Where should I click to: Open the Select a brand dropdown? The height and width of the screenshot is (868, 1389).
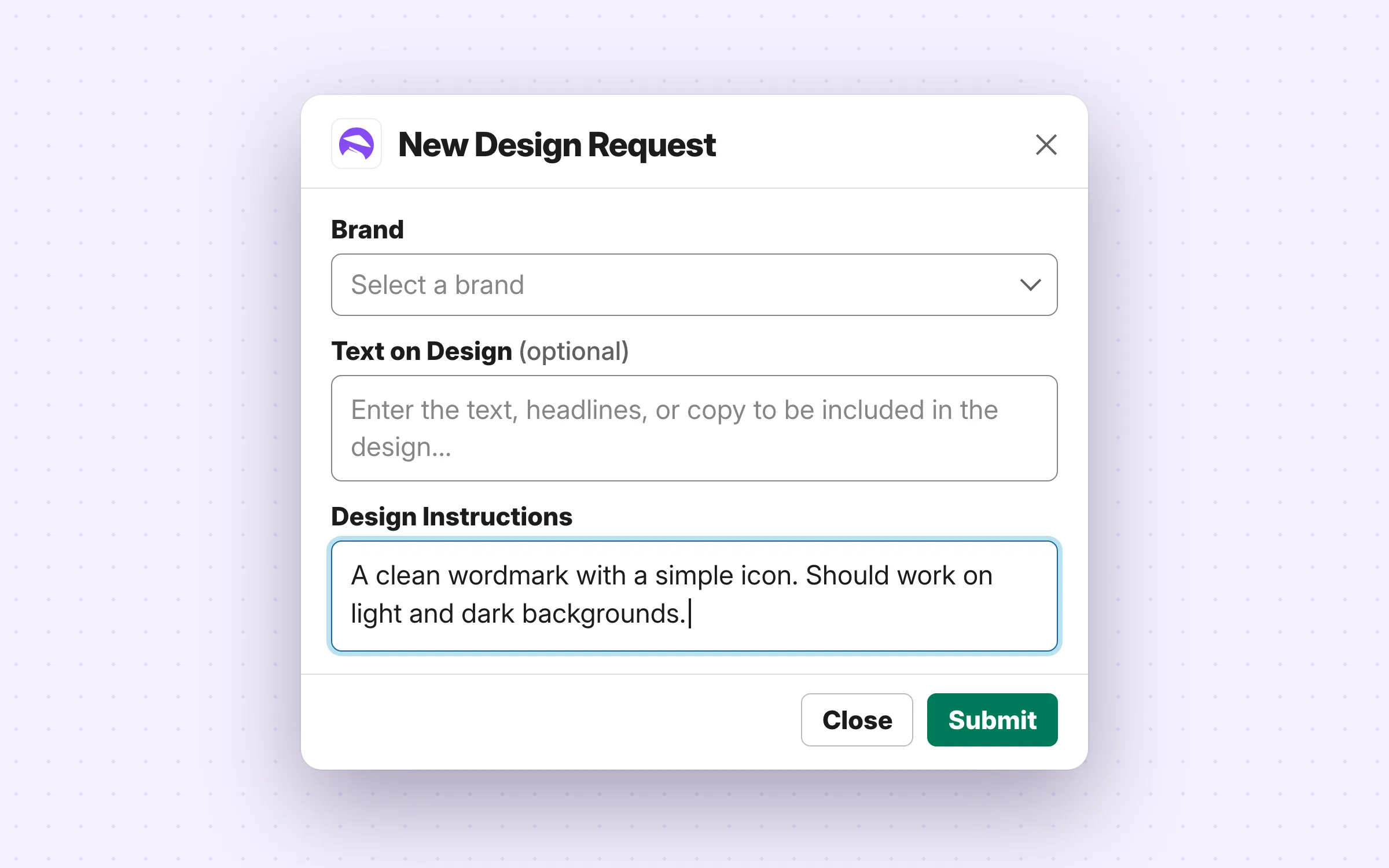coord(694,285)
